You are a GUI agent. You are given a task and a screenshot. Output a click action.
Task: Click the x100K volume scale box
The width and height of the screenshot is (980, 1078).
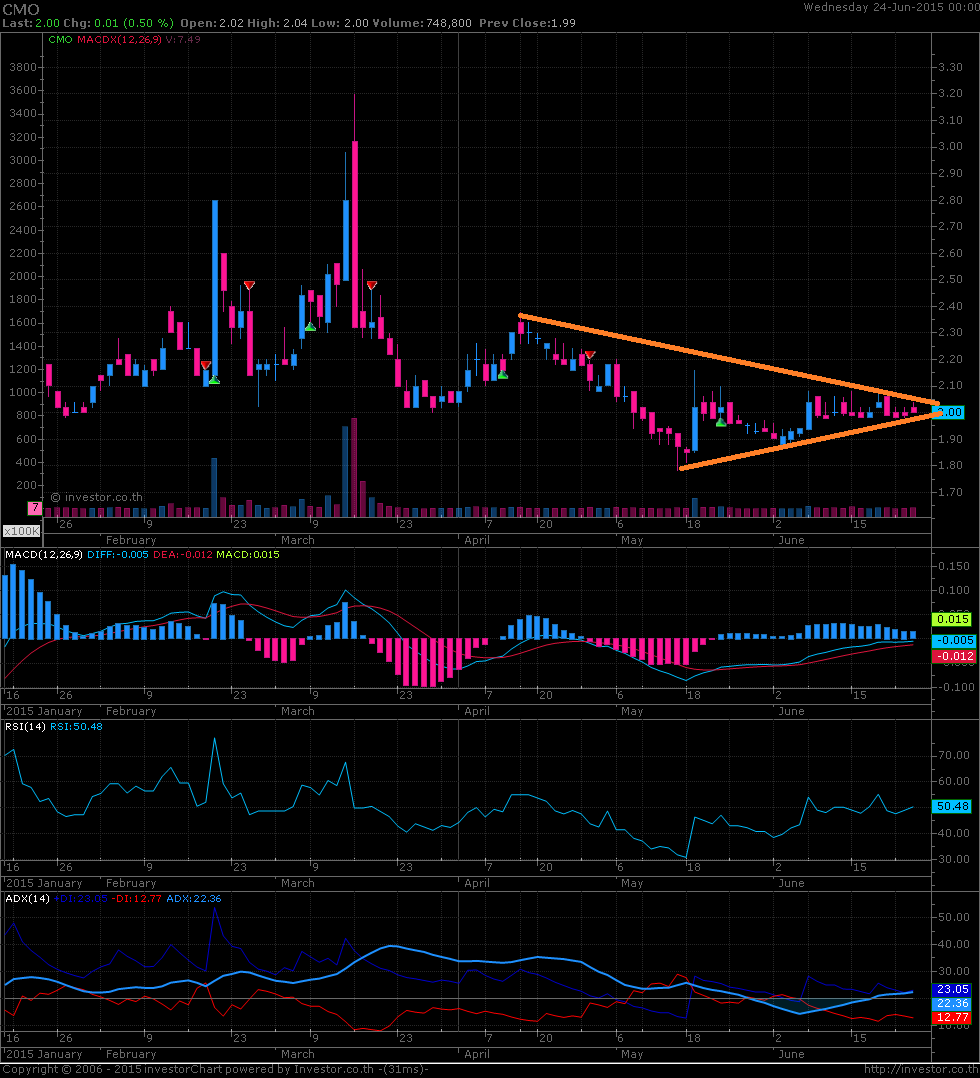(x=22, y=531)
